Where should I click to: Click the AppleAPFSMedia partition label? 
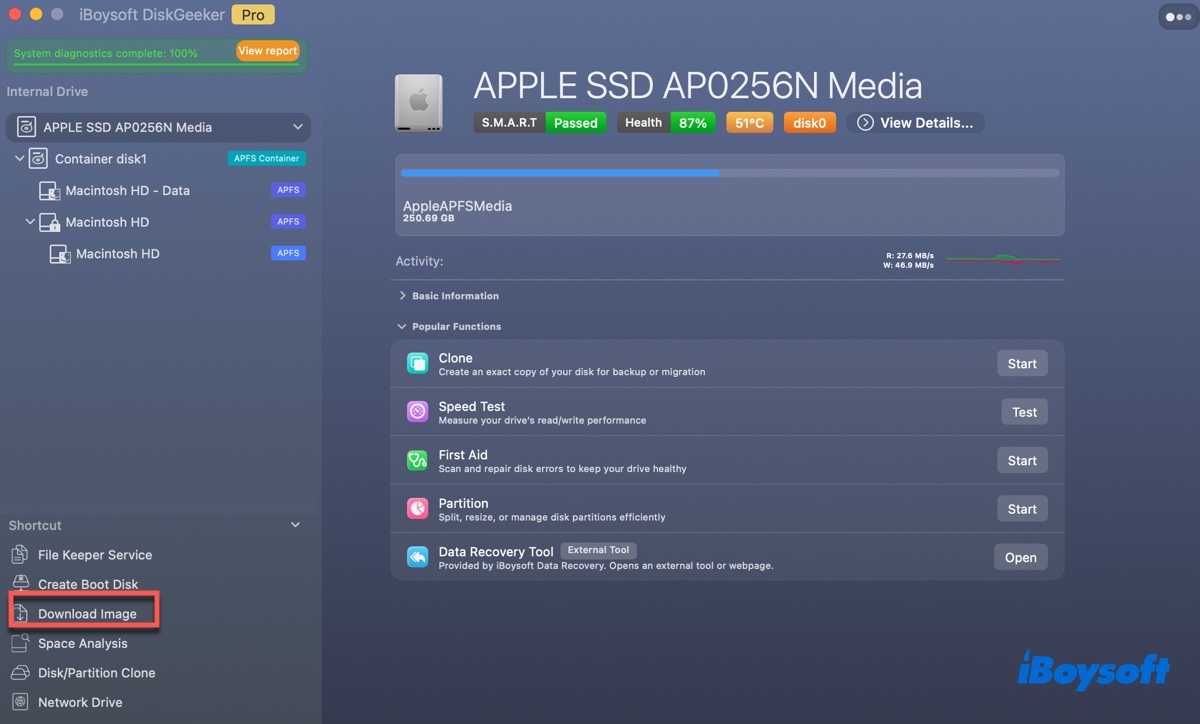point(457,206)
